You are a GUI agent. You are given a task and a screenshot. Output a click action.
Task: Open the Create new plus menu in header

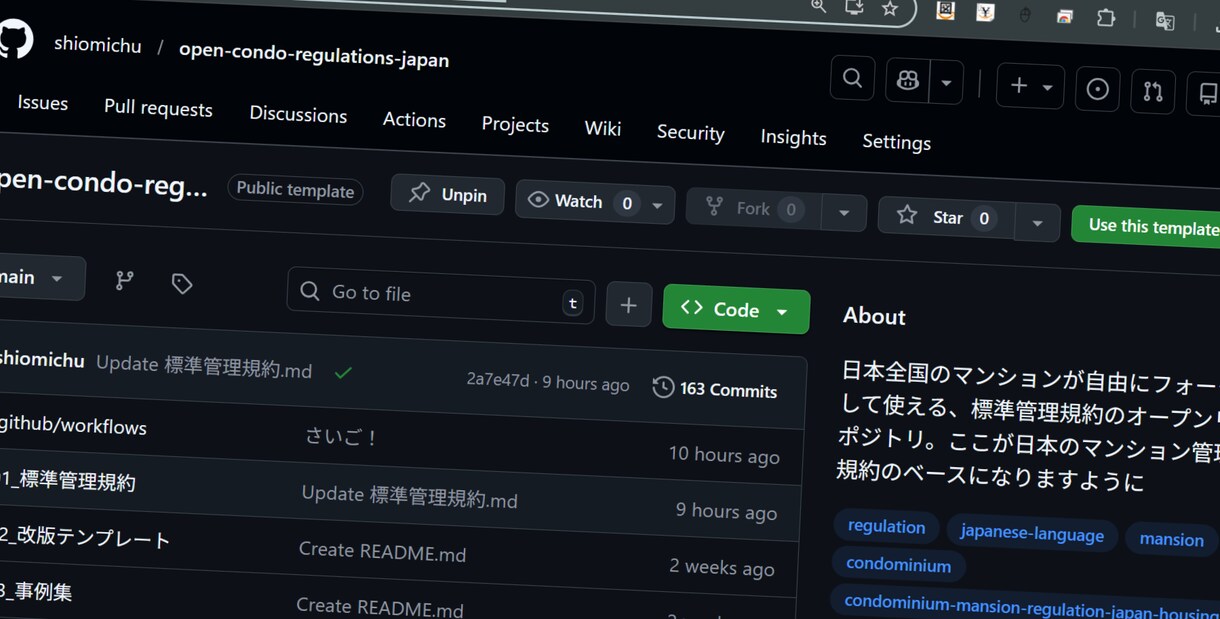(x=1030, y=87)
